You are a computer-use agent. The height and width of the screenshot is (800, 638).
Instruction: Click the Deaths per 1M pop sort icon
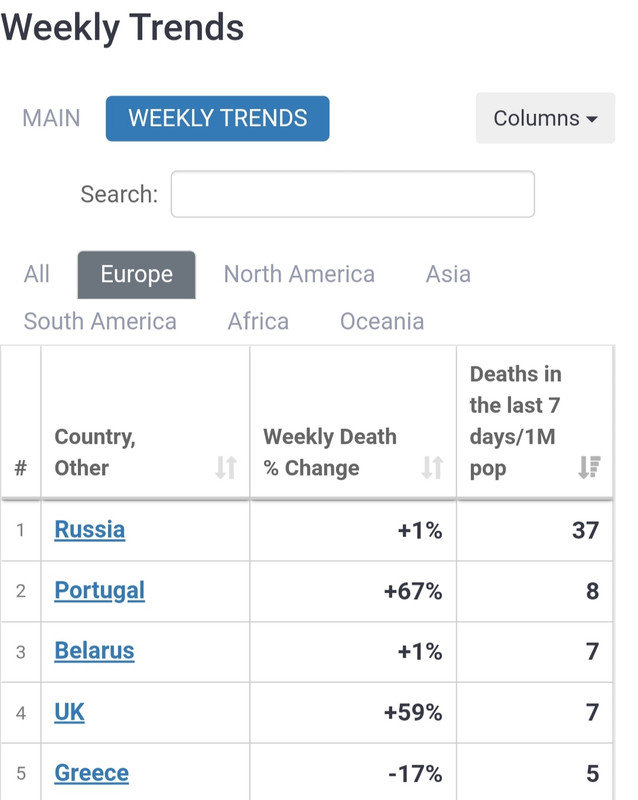tap(589, 467)
